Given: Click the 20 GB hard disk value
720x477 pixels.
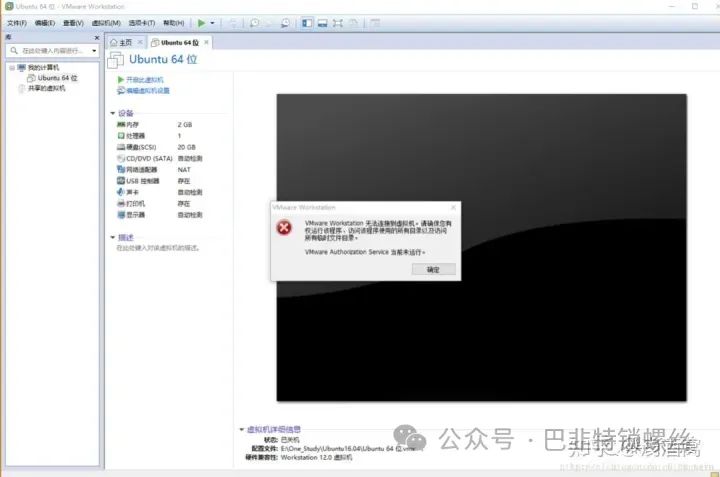Looking at the screenshot, I should coord(186,147).
